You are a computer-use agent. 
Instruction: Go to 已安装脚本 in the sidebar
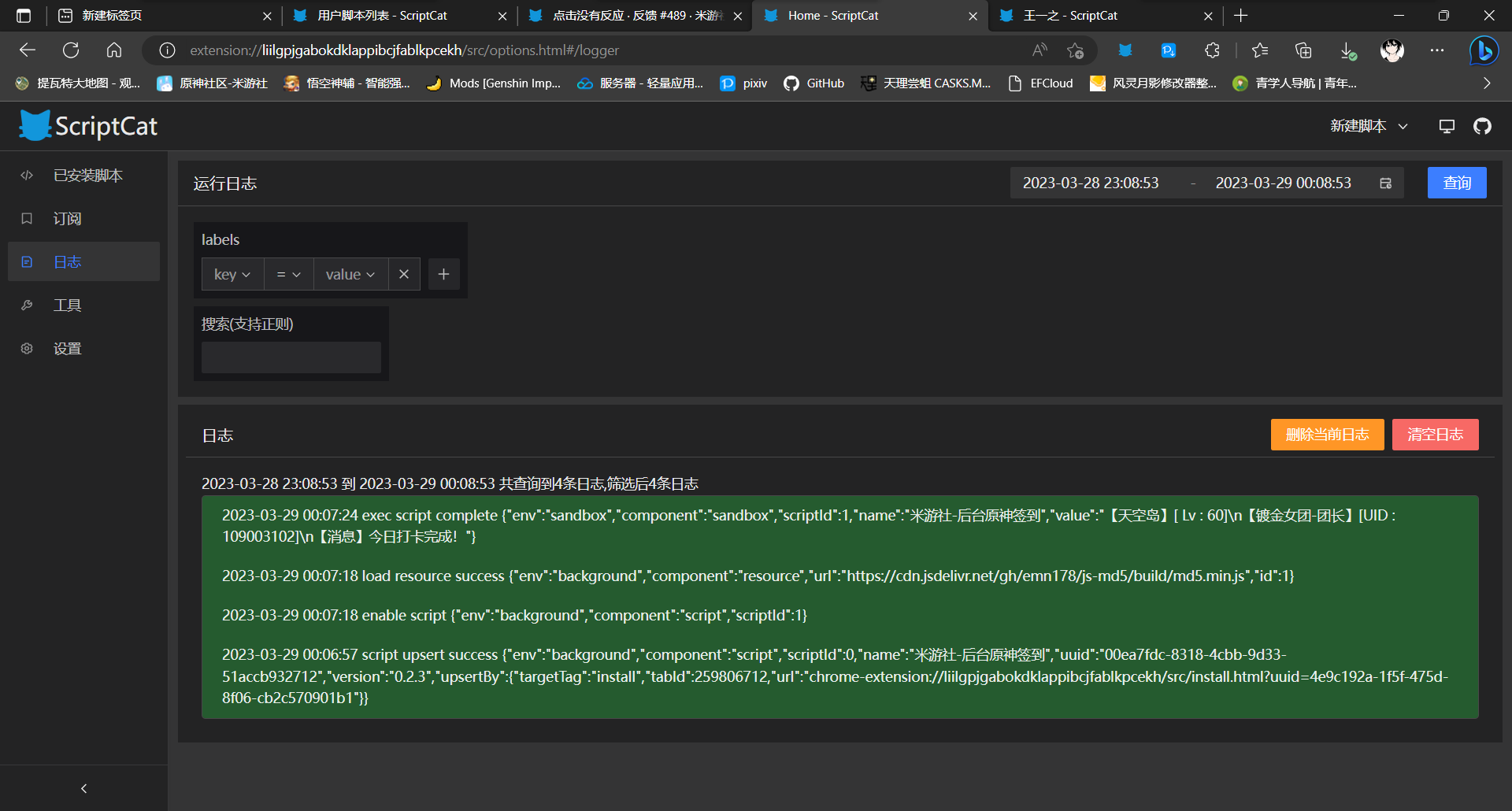coord(87,176)
